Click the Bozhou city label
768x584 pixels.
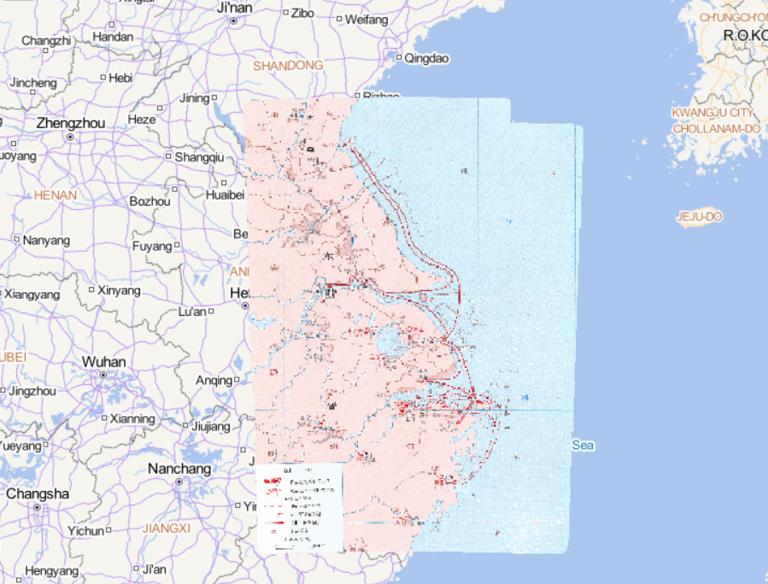pyautogui.click(x=150, y=201)
